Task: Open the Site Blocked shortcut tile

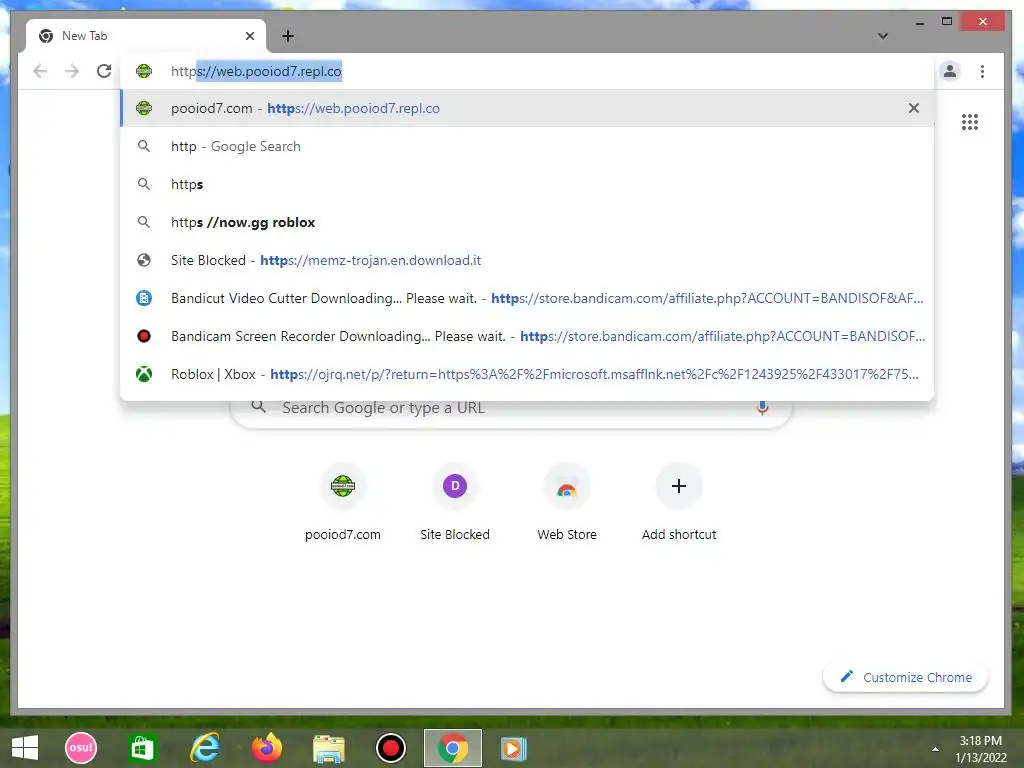Action: pos(455,503)
